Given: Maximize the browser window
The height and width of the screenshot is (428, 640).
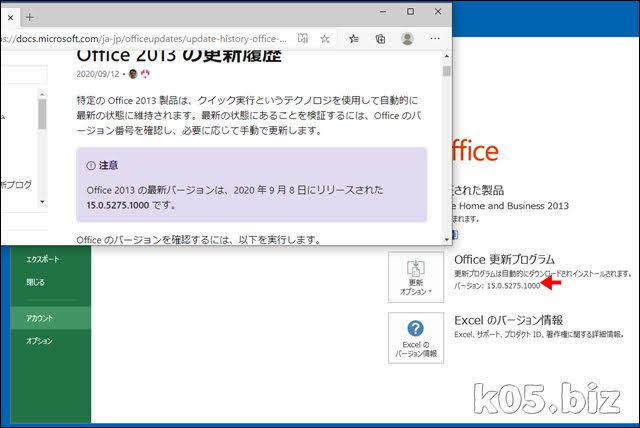Looking at the screenshot, I should click(x=411, y=11).
